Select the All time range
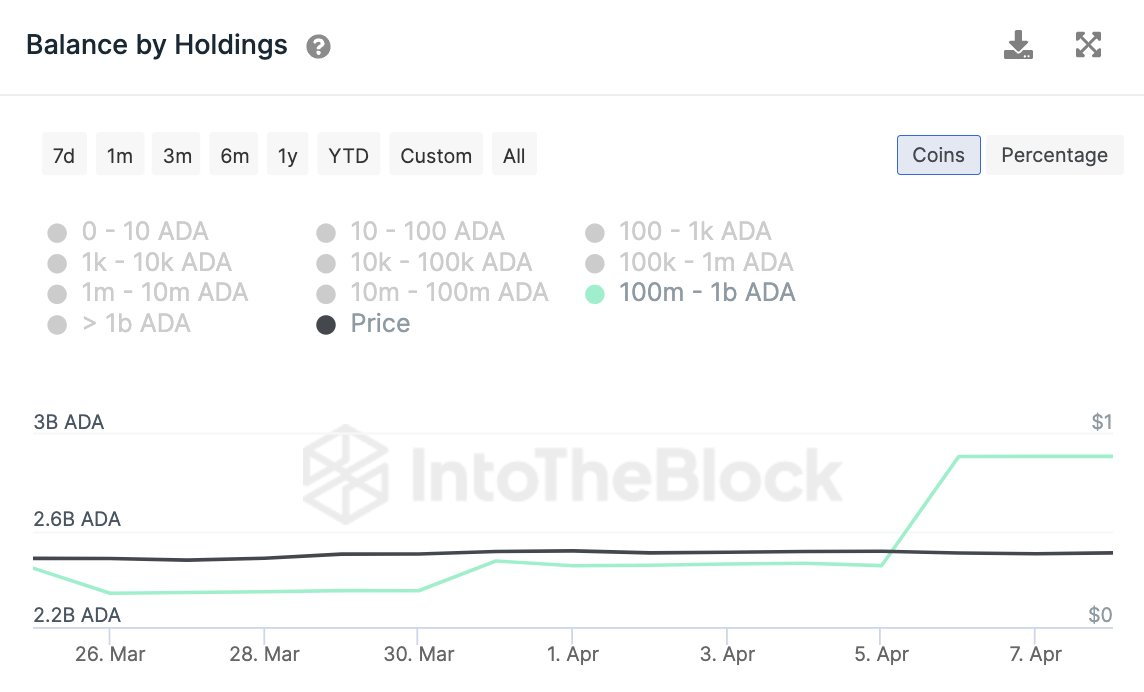The image size is (1144, 692). pyautogui.click(x=514, y=155)
